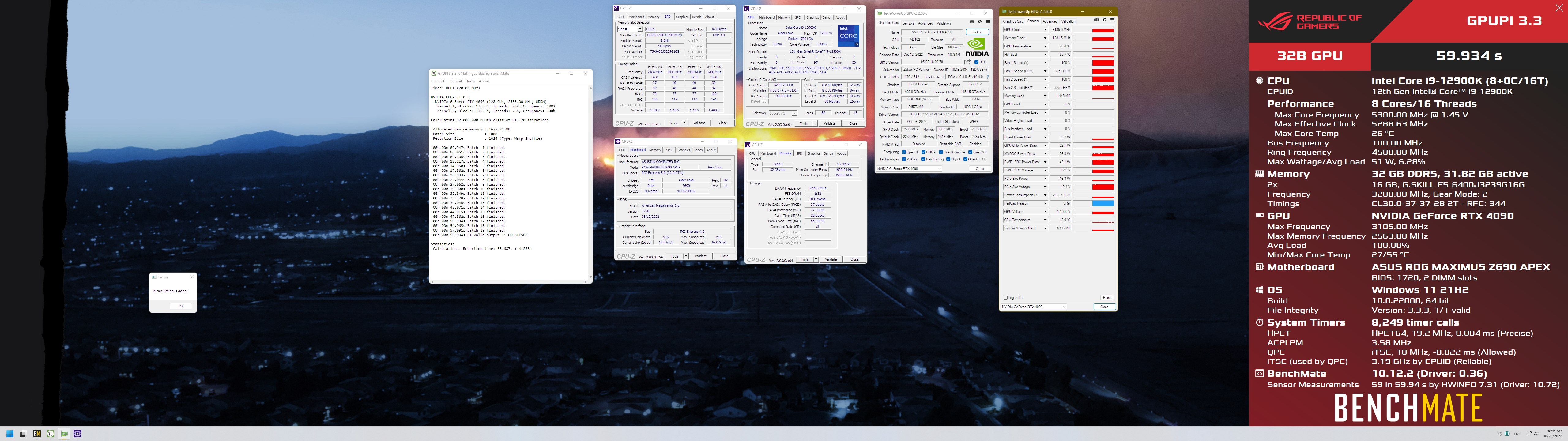Open GPU selector dropdown in GPU-Z Sensors window

[1034, 307]
